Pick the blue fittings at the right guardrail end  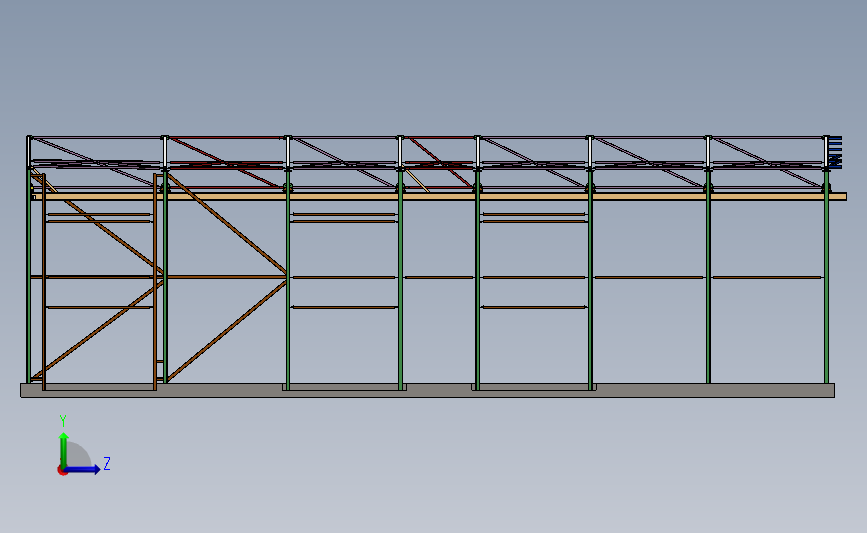coord(834,152)
